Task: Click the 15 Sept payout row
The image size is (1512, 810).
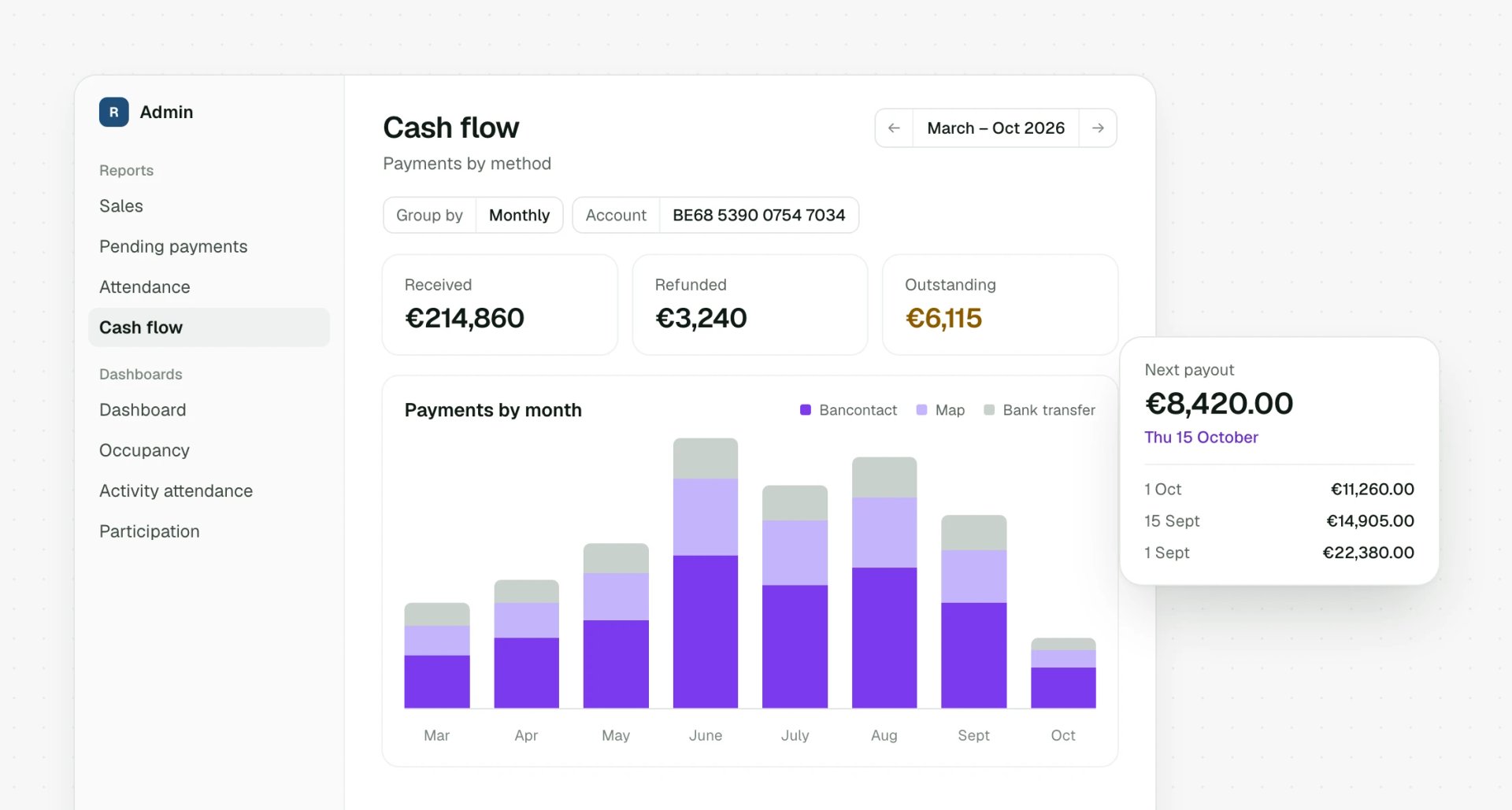Action: click(x=1279, y=521)
